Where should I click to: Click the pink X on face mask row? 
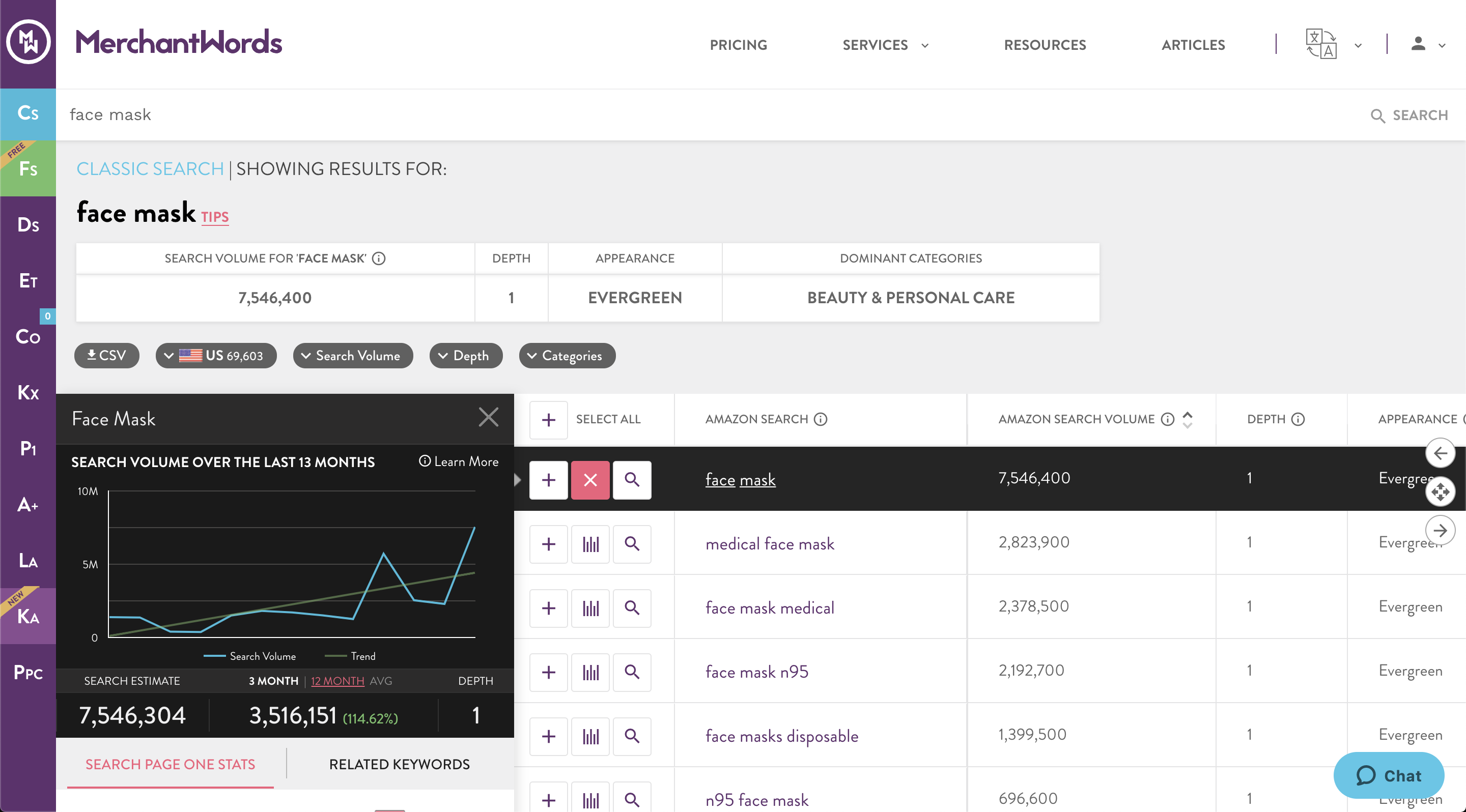590,480
